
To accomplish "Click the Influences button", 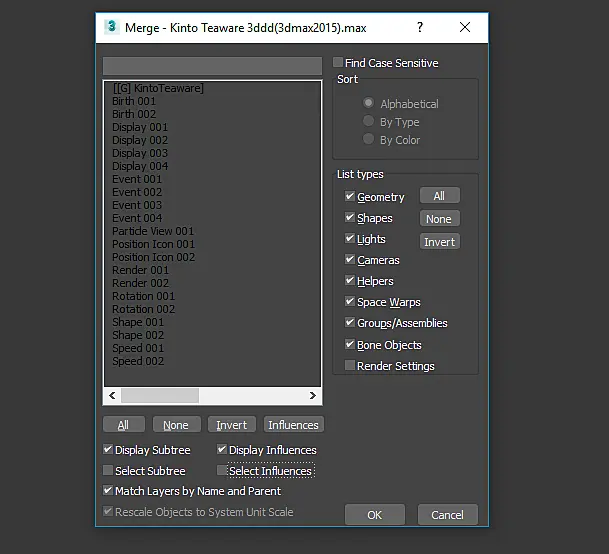I will click(x=294, y=424).
